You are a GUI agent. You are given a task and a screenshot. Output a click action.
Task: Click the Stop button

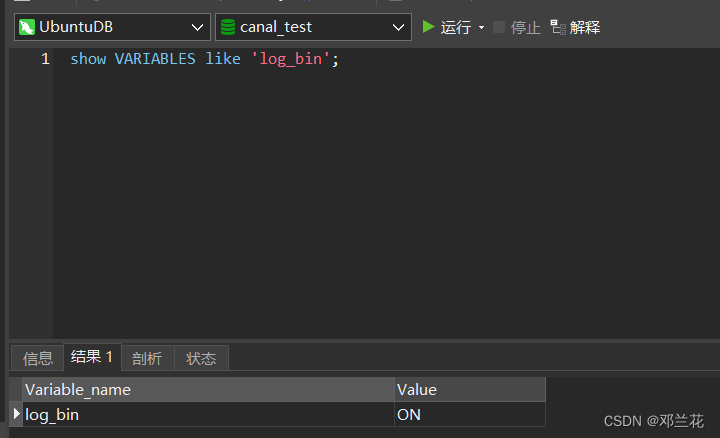(x=517, y=28)
